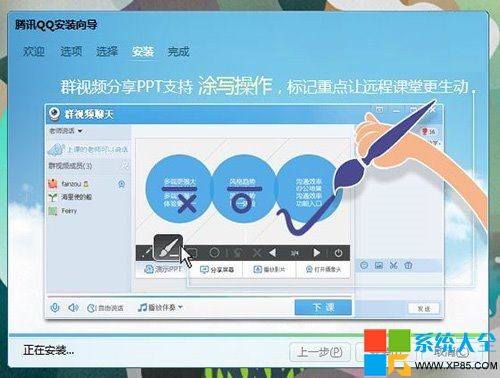Image resolution: width=500 pixels, height=378 pixels.
Task: Click the gift icon in chat panel
Action: point(408,266)
